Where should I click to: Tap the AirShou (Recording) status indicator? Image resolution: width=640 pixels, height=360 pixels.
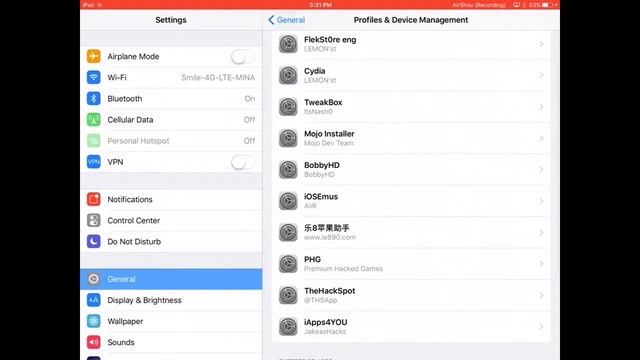pos(479,5)
